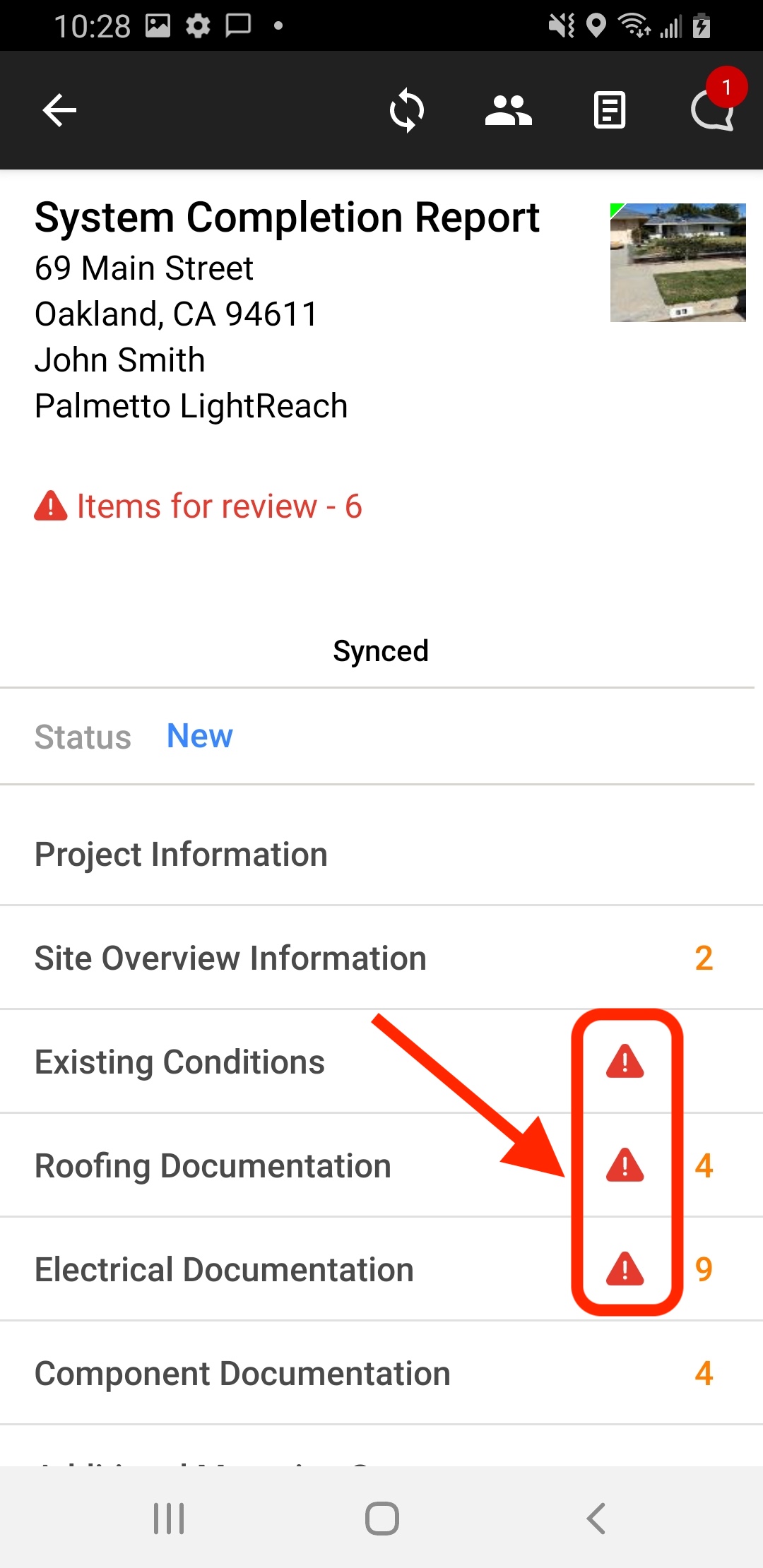Open chat messages with notification badge
This screenshot has height=1568, width=763.
tap(713, 109)
